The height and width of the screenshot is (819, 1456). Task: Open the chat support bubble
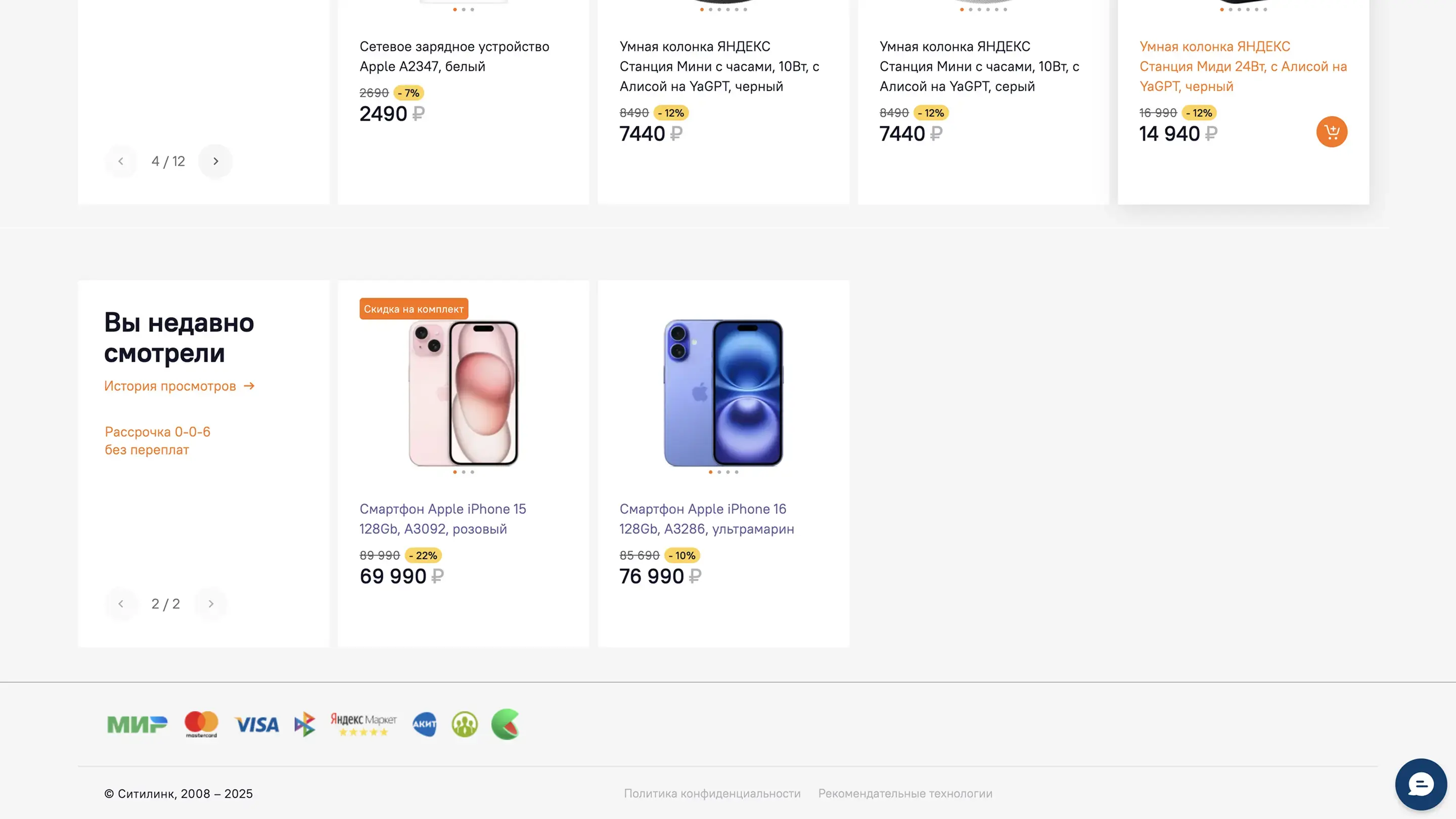point(1421,784)
